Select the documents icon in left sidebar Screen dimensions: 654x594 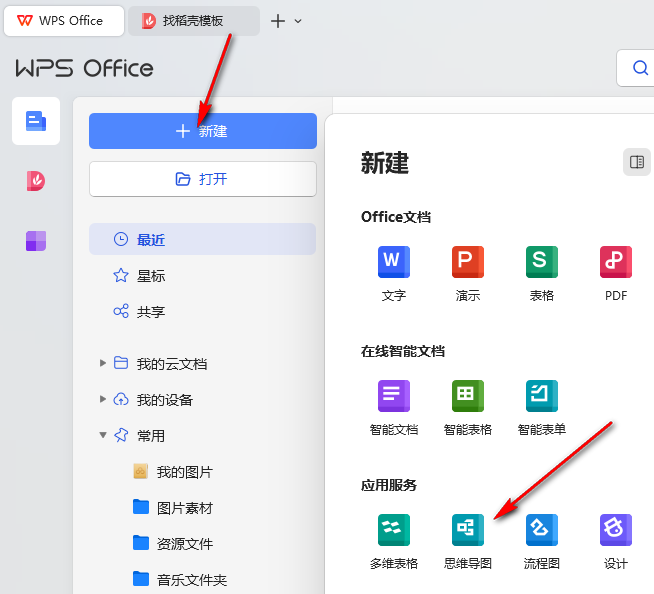(x=36, y=121)
